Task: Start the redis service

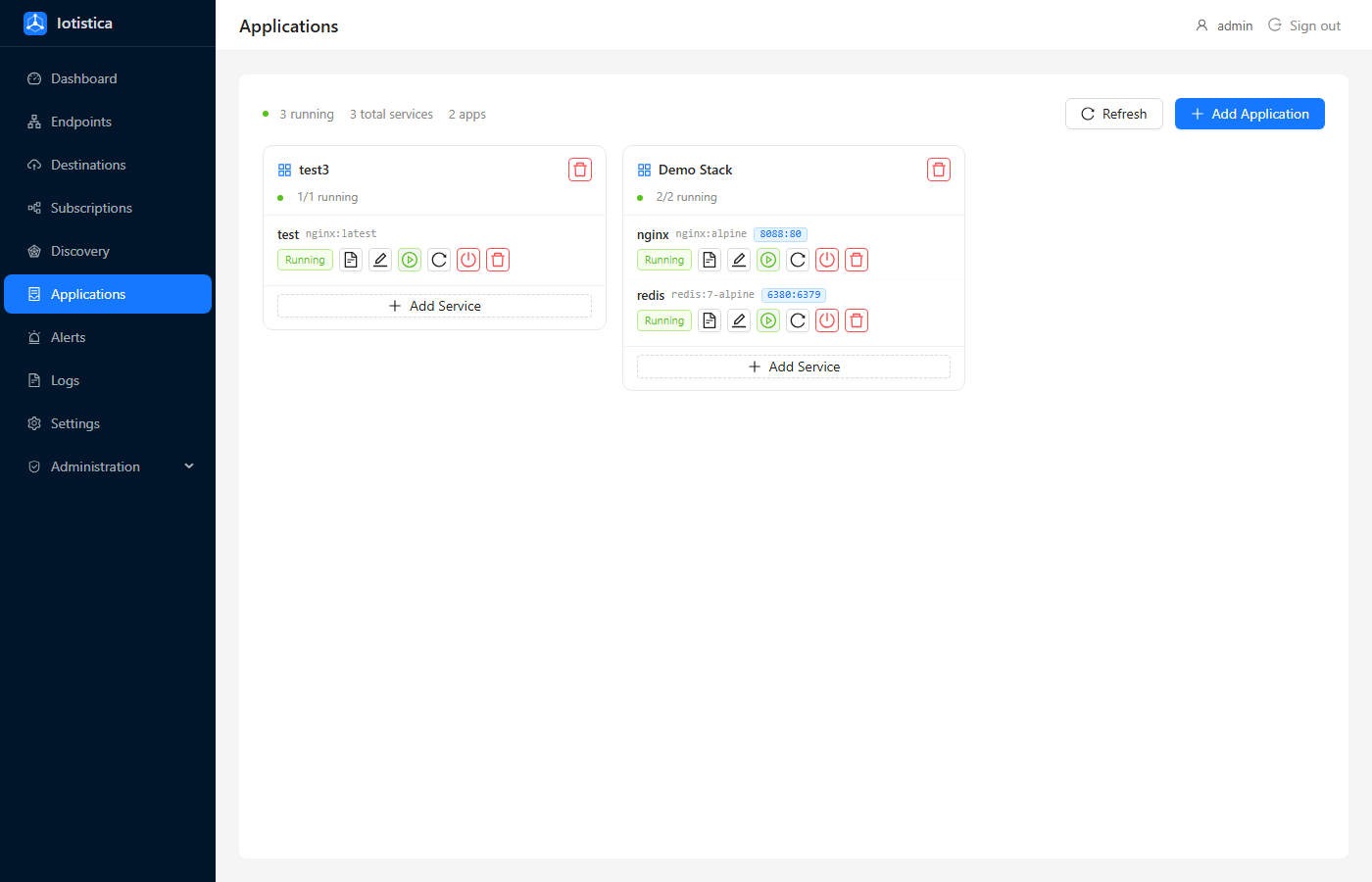Action: 768,320
